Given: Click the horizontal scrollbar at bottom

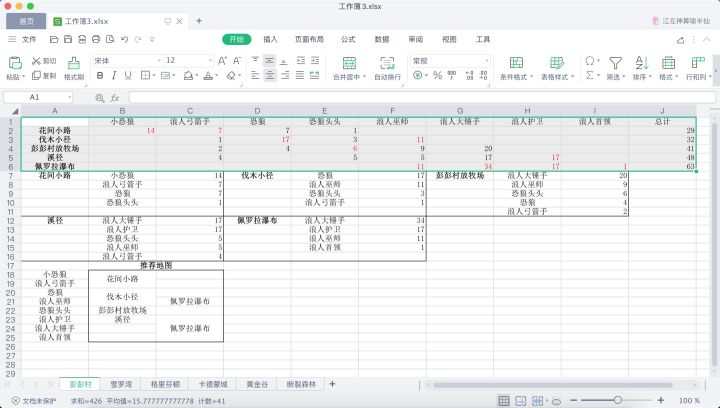Looking at the screenshot, I should point(553,385).
